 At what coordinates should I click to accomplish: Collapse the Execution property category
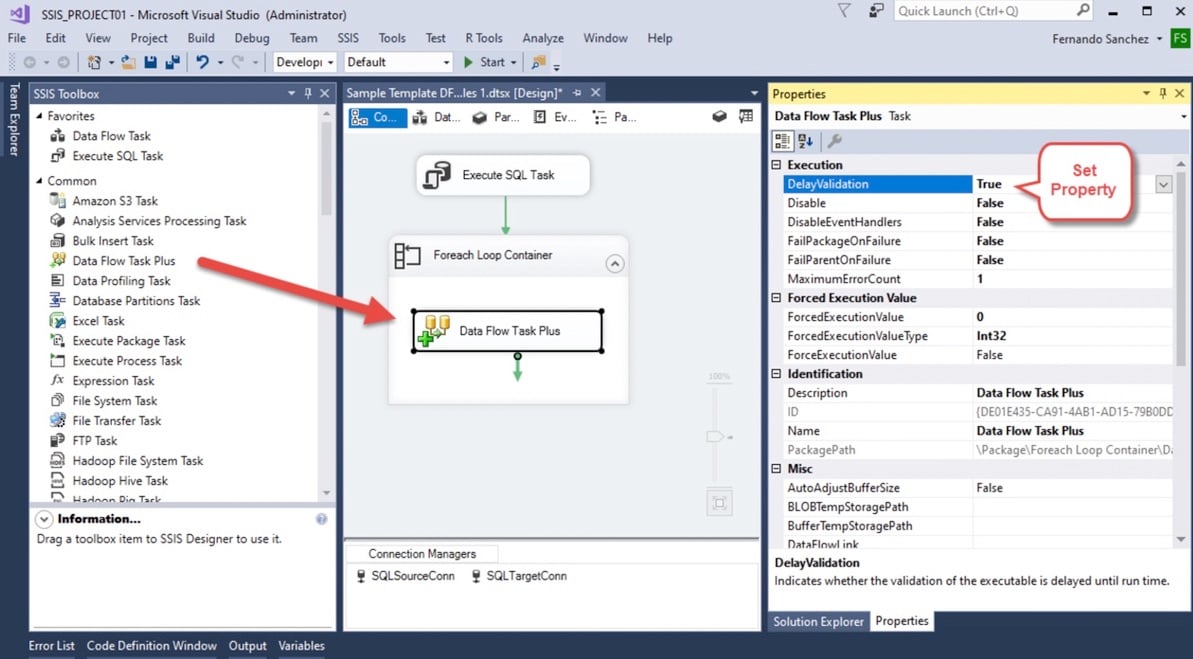point(776,164)
